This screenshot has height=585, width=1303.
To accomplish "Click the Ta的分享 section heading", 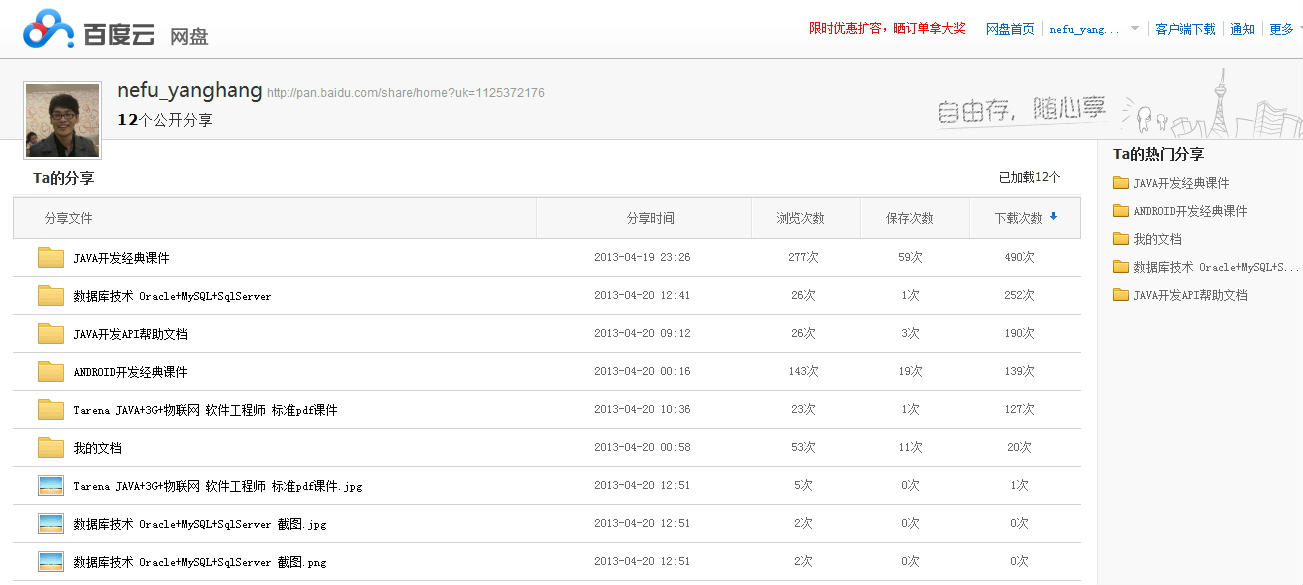I will pos(63,178).
